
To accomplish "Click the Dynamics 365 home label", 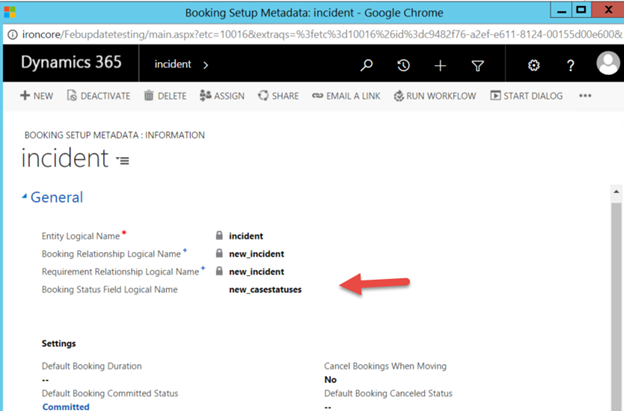I will (x=72, y=63).
